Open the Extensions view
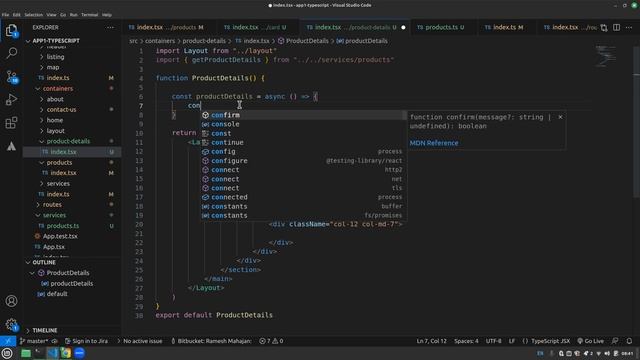 pyautogui.click(x=11, y=123)
